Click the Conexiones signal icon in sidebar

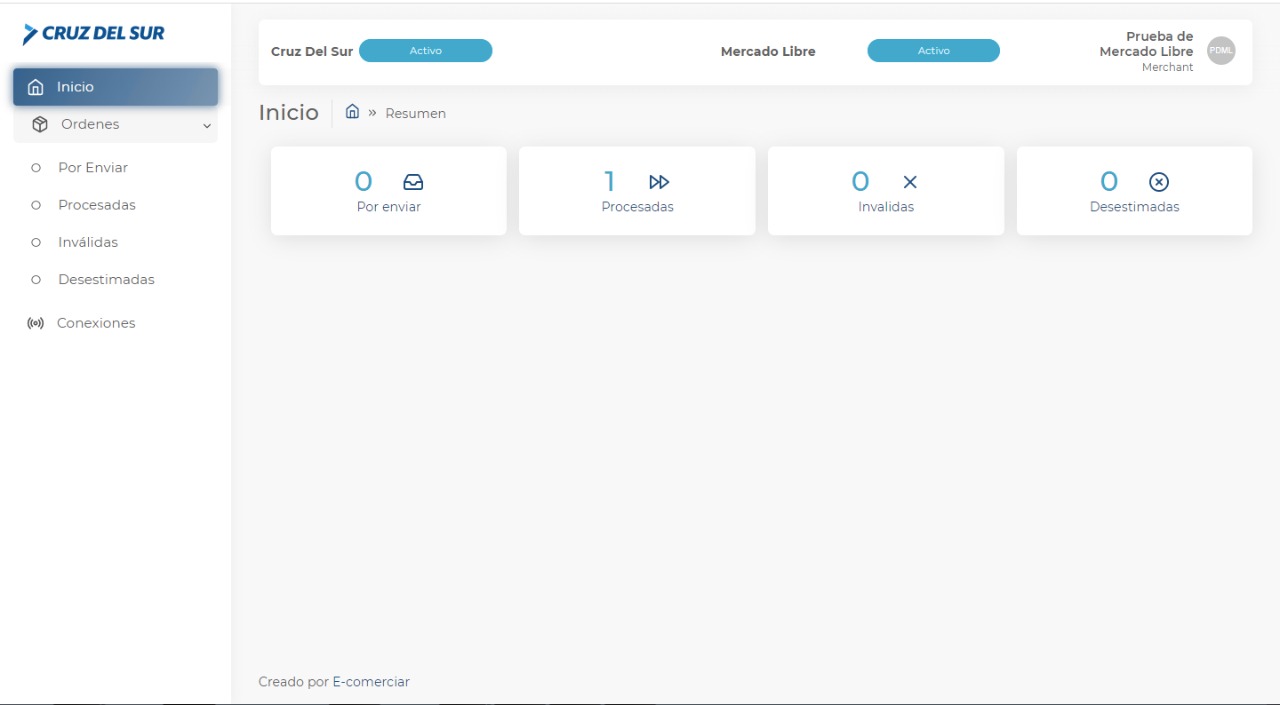tap(36, 324)
